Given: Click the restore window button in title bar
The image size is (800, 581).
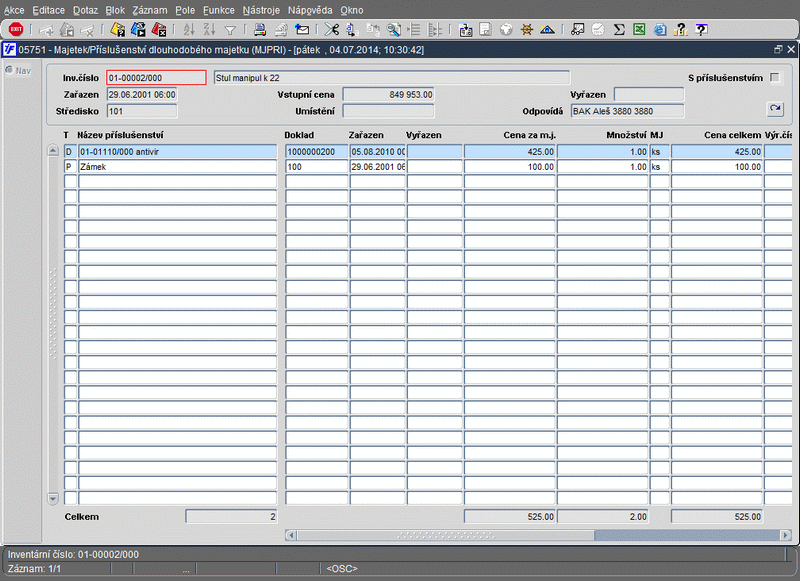Looking at the screenshot, I should [778, 49].
